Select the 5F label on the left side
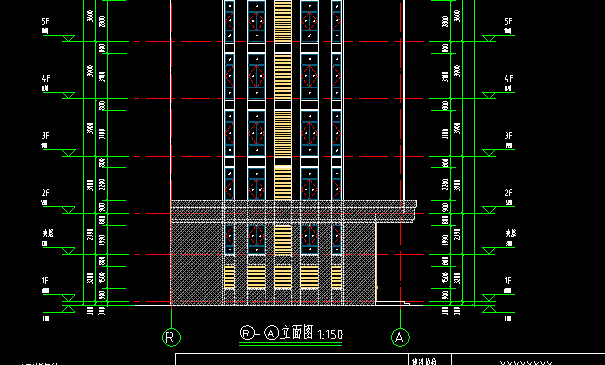This screenshot has height=365, width=605. 46,22
